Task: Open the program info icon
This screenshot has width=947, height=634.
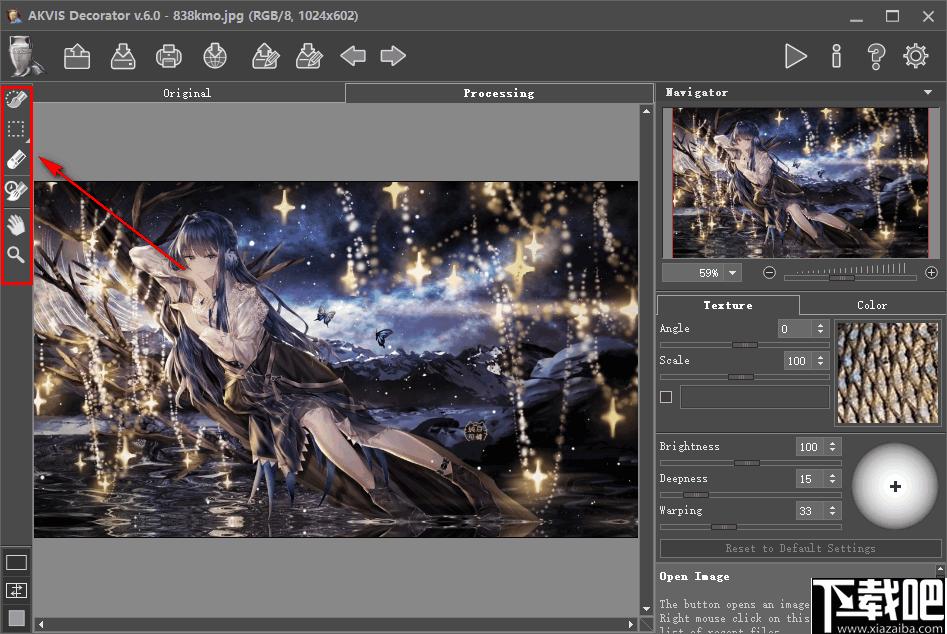Action: tap(836, 56)
